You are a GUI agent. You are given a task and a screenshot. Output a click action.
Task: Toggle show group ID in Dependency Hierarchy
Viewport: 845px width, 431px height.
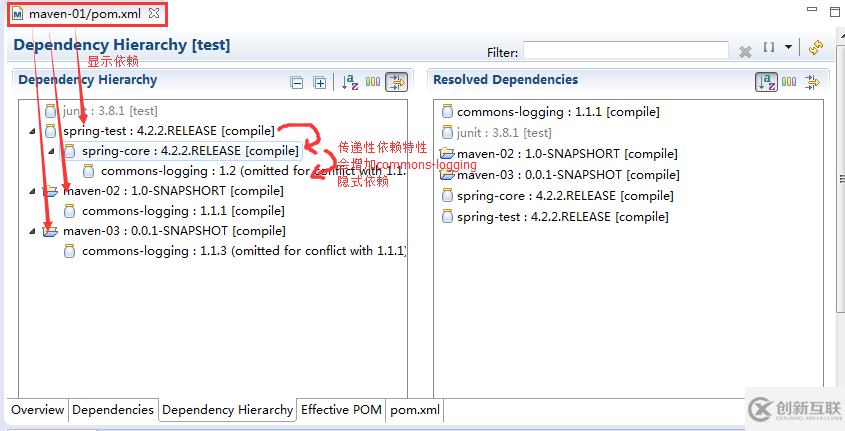[x=373, y=82]
